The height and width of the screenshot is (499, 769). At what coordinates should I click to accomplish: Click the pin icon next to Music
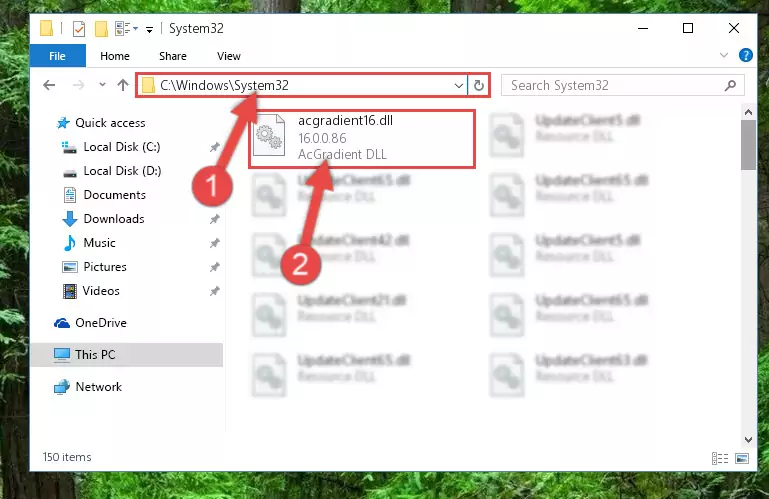pos(214,243)
